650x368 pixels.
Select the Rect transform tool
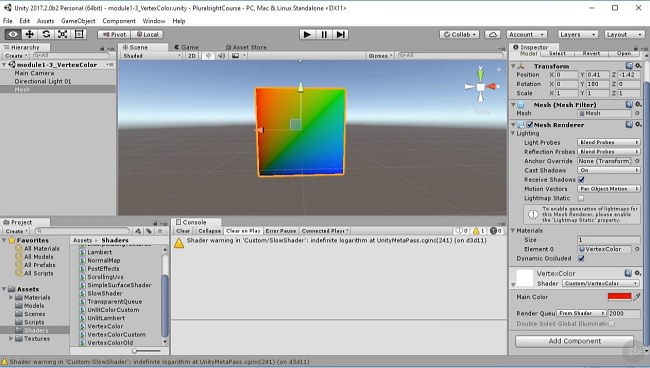[79, 34]
